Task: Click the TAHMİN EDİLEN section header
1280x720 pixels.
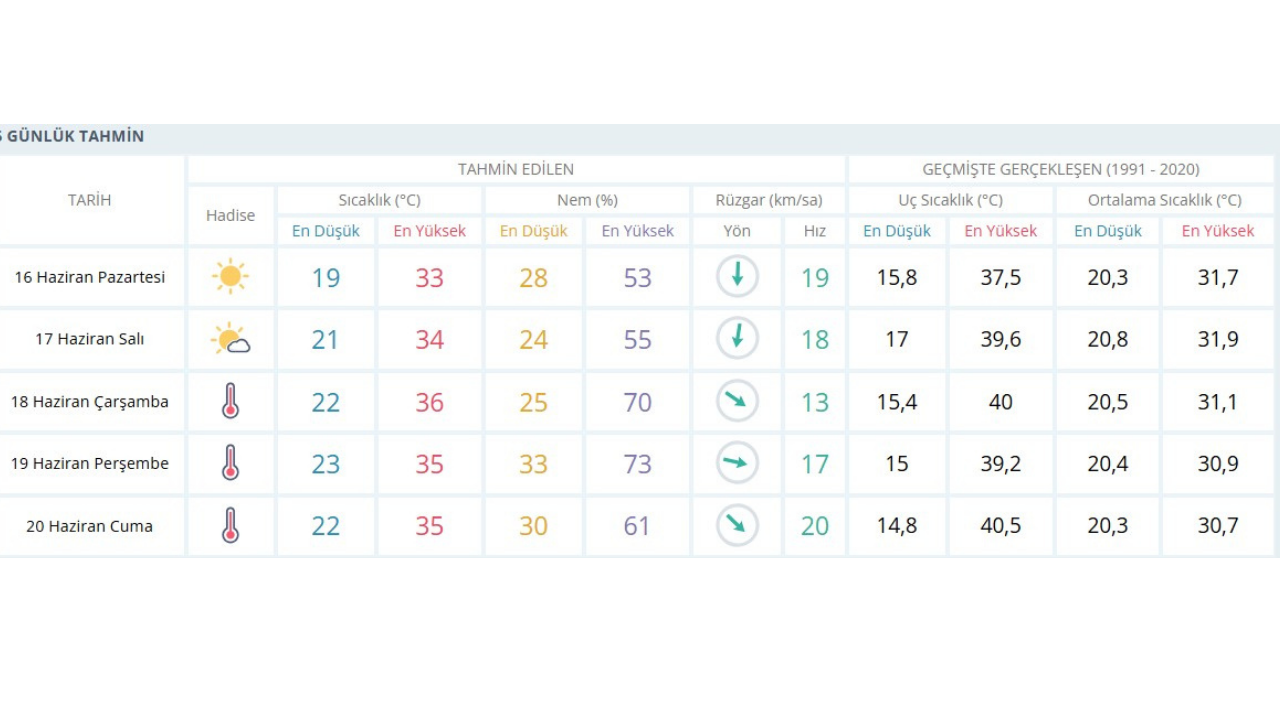Action: [x=516, y=169]
